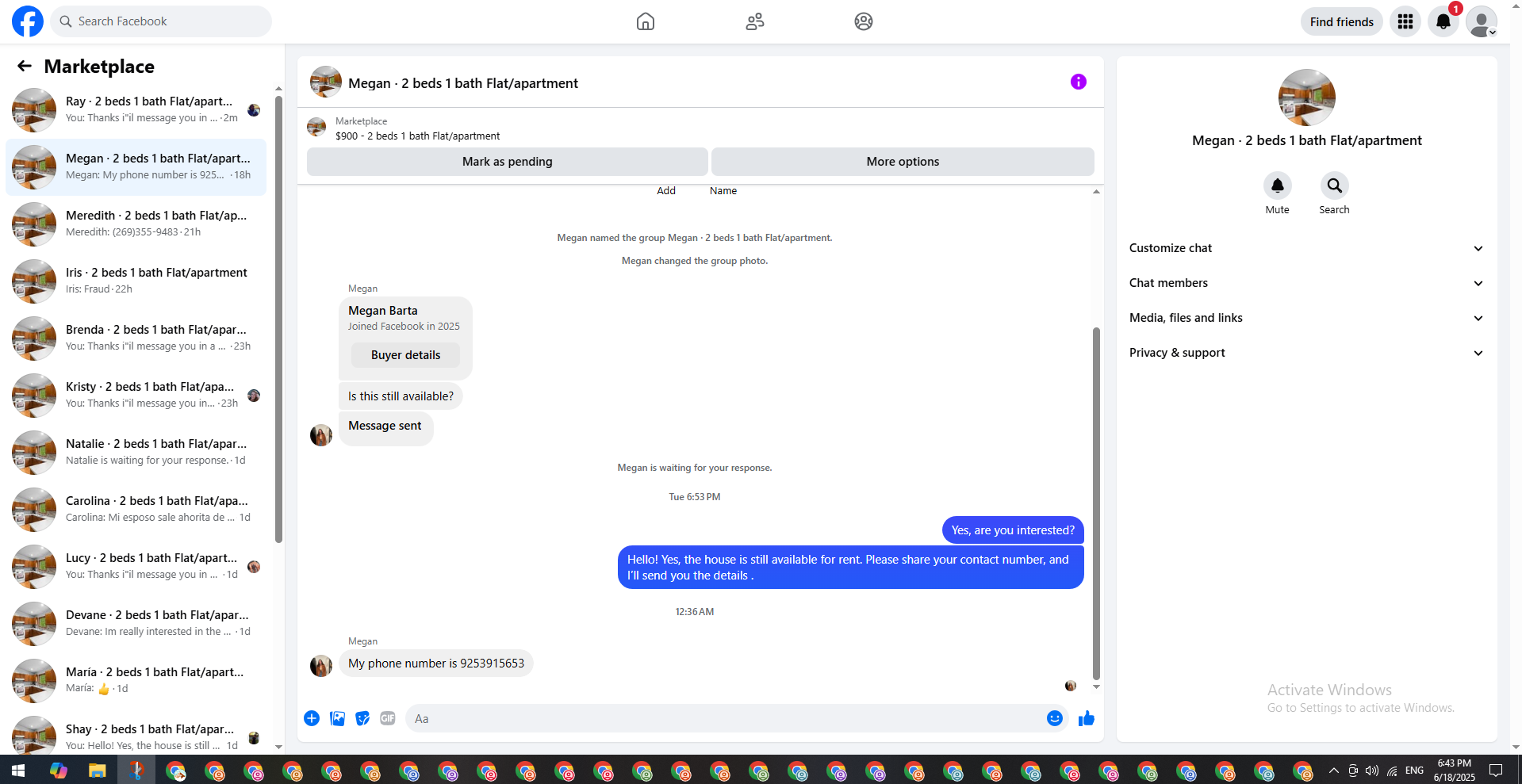Viewport: 1522px width, 784px height.
Task: Open the Kristy conversation
Action: [x=136, y=396]
